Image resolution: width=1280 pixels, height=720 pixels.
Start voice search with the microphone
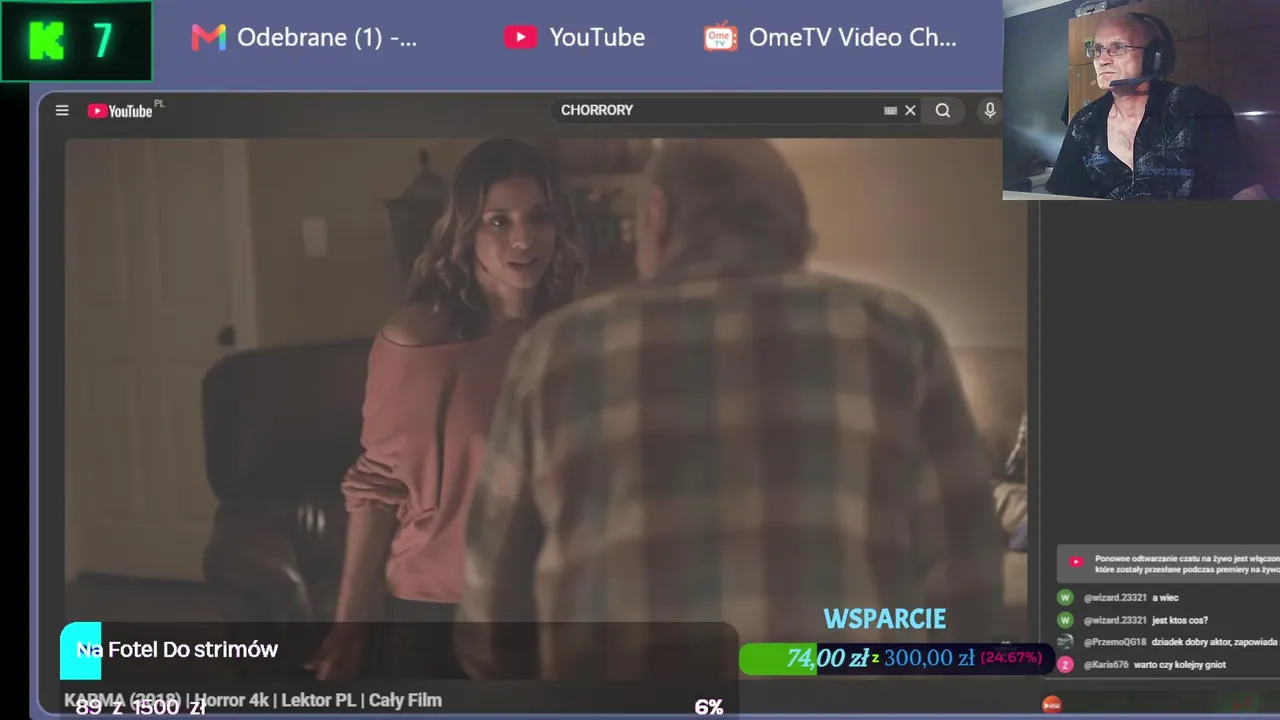[x=990, y=110]
